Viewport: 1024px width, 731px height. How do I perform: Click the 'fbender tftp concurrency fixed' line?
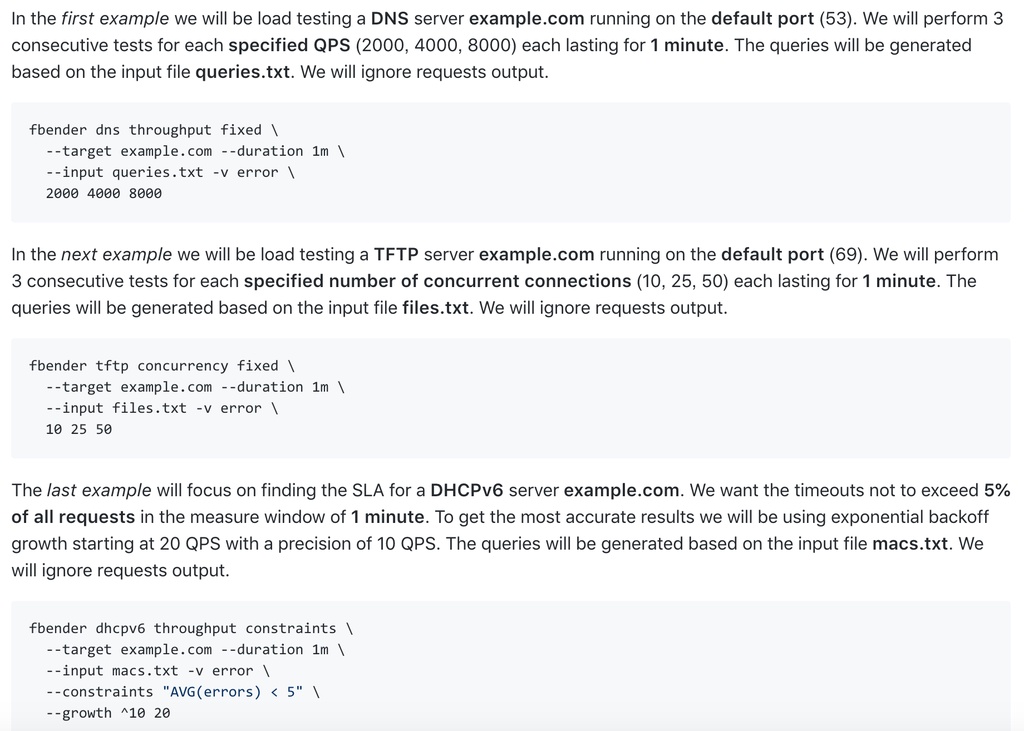(162, 366)
